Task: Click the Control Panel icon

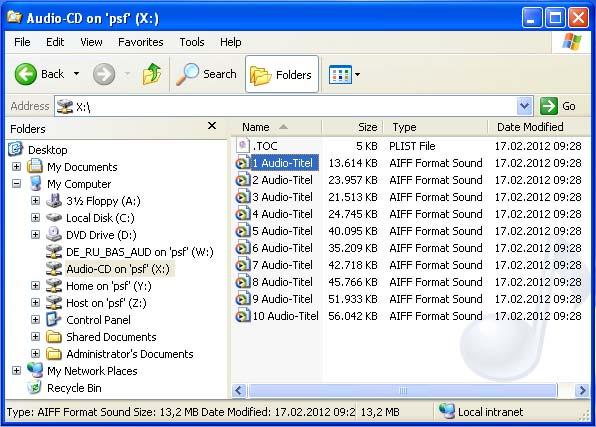Action: [54, 319]
